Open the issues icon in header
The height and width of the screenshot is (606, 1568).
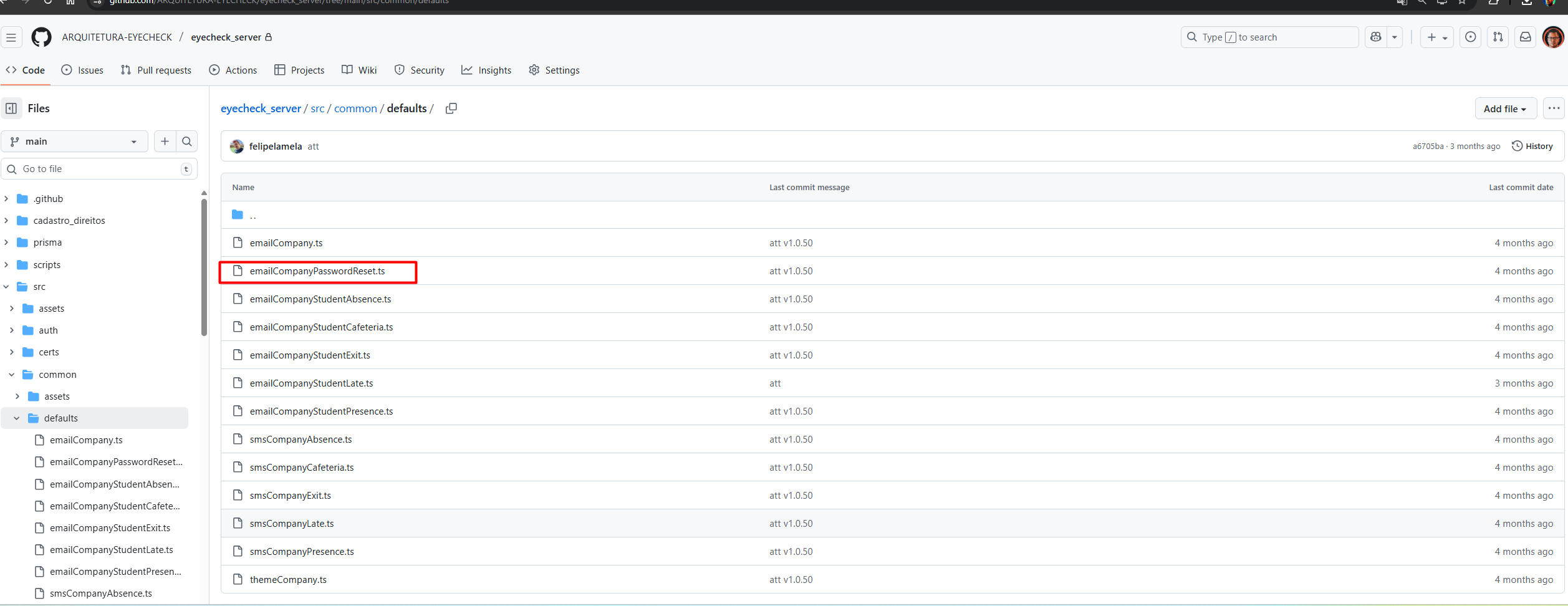click(x=1470, y=37)
